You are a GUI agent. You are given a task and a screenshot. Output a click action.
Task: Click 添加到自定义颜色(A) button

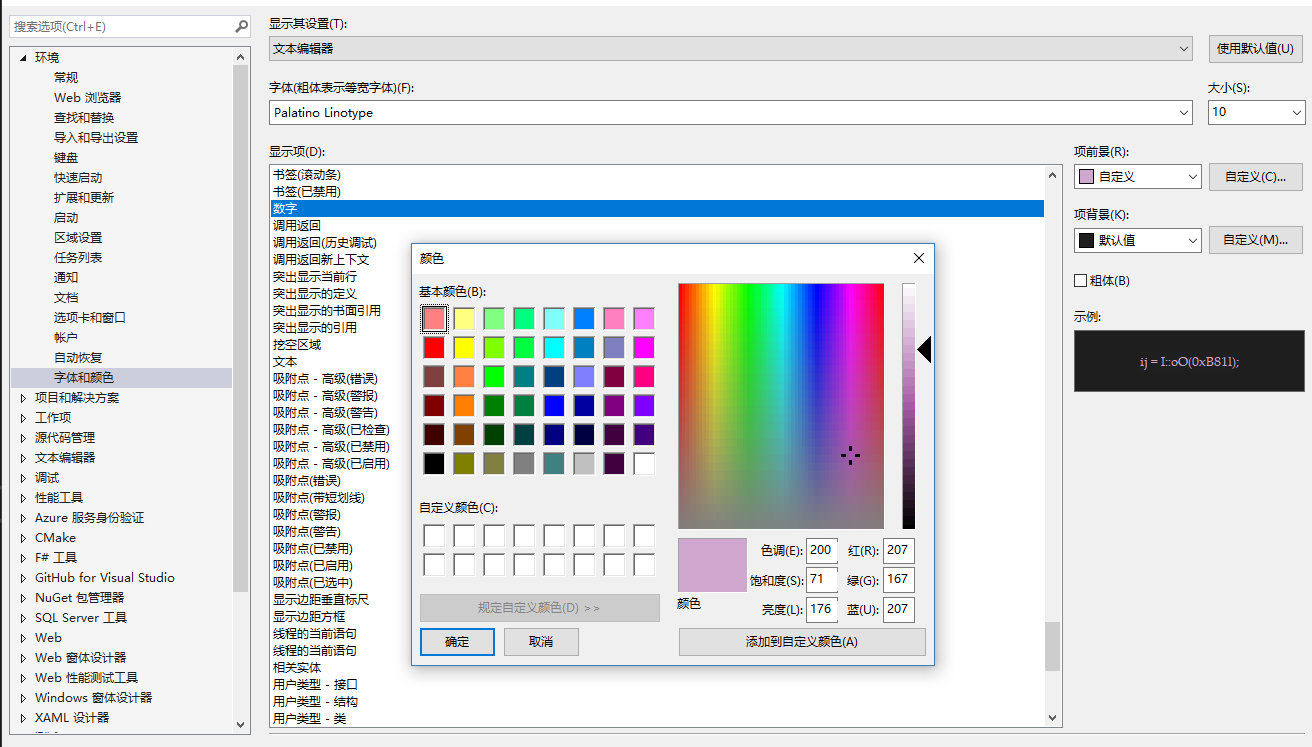802,642
